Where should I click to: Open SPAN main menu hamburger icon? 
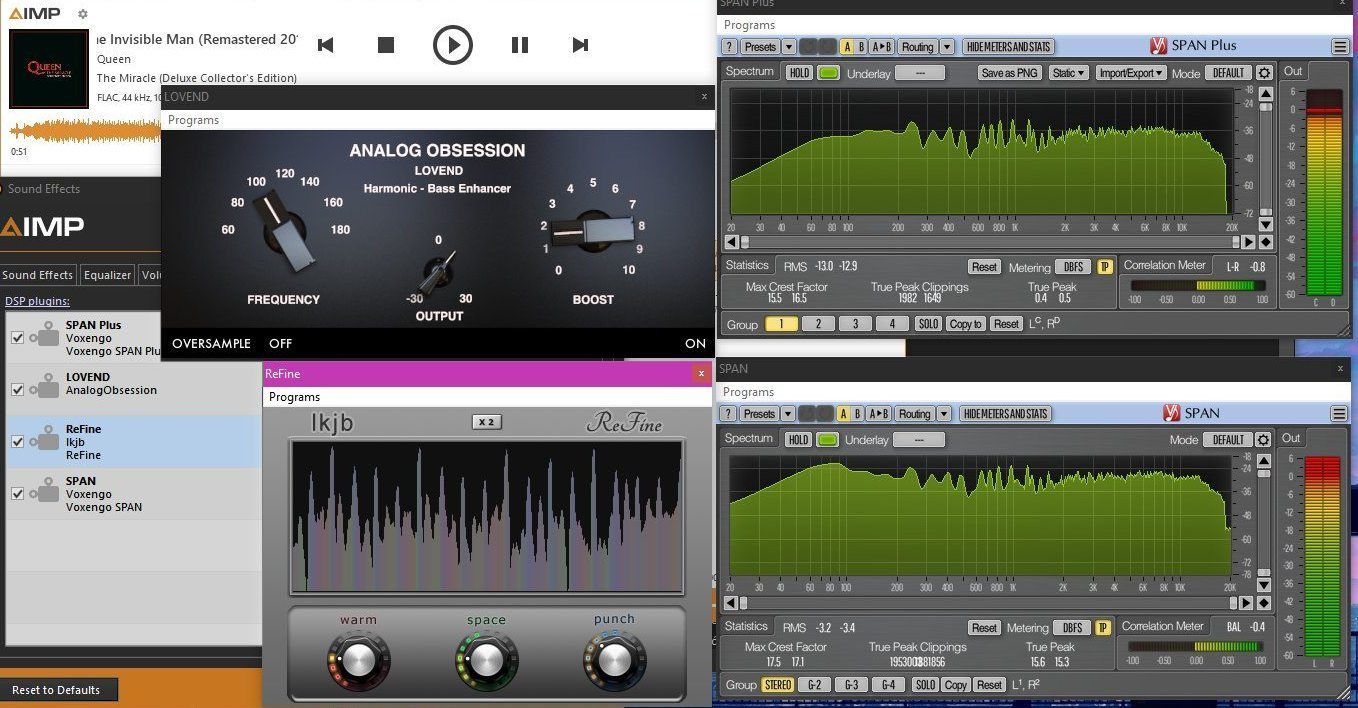tap(1340, 414)
